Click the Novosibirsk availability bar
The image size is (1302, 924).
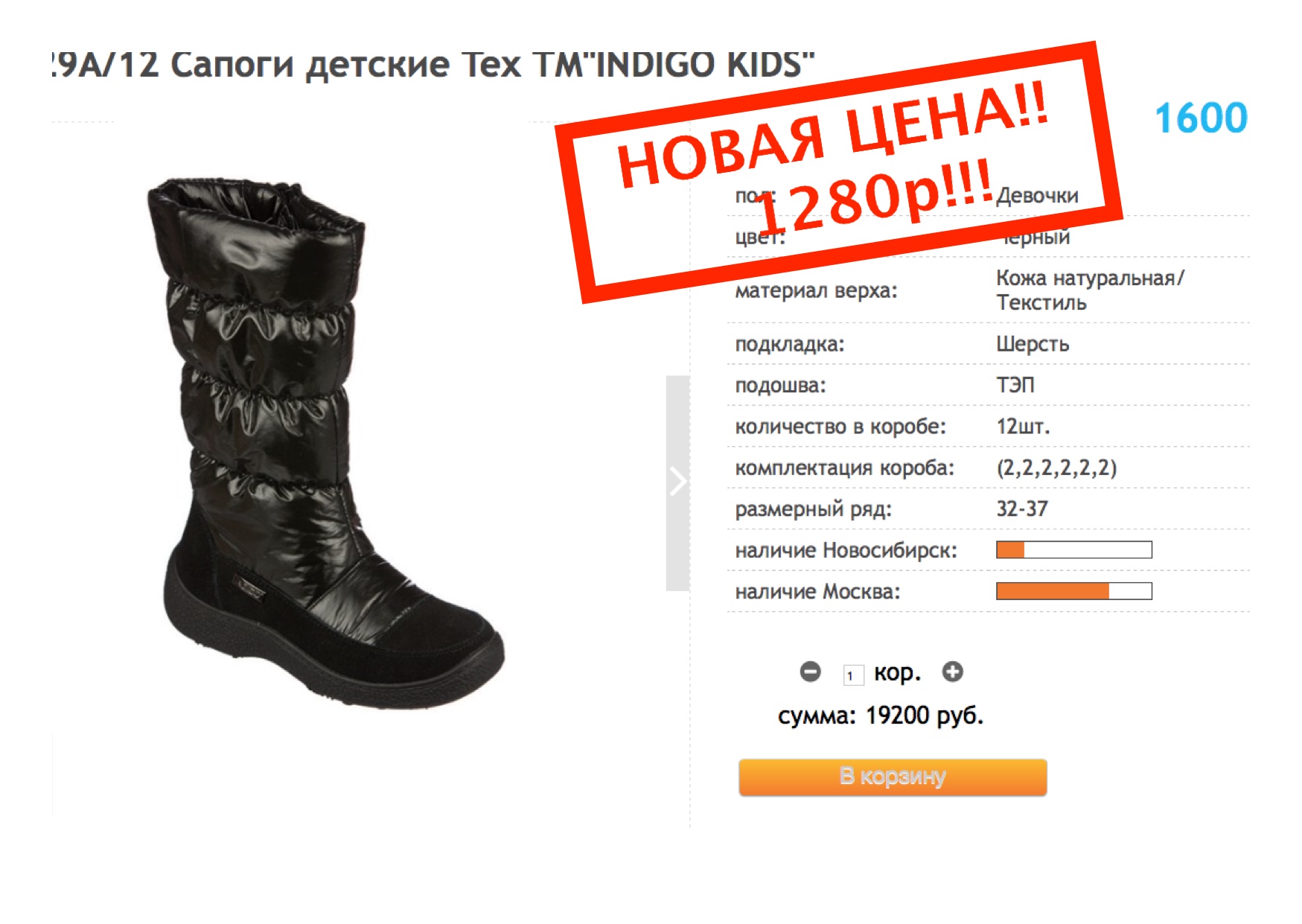tap(1074, 550)
